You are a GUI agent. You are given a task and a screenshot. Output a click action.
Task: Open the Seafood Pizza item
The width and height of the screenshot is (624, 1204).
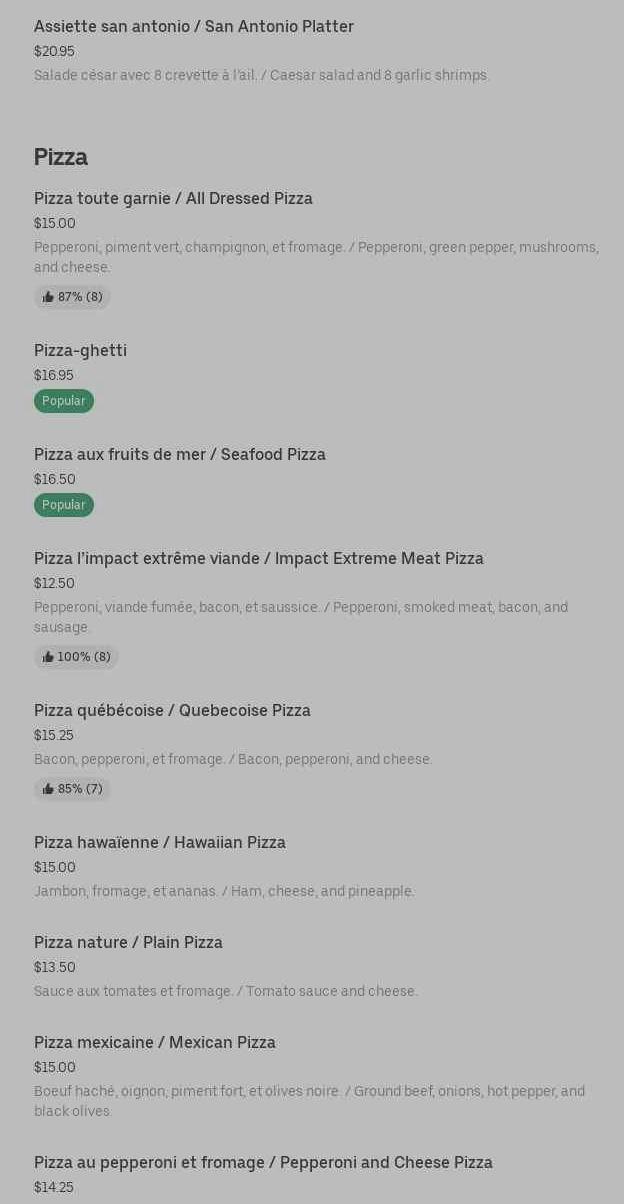point(180,455)
